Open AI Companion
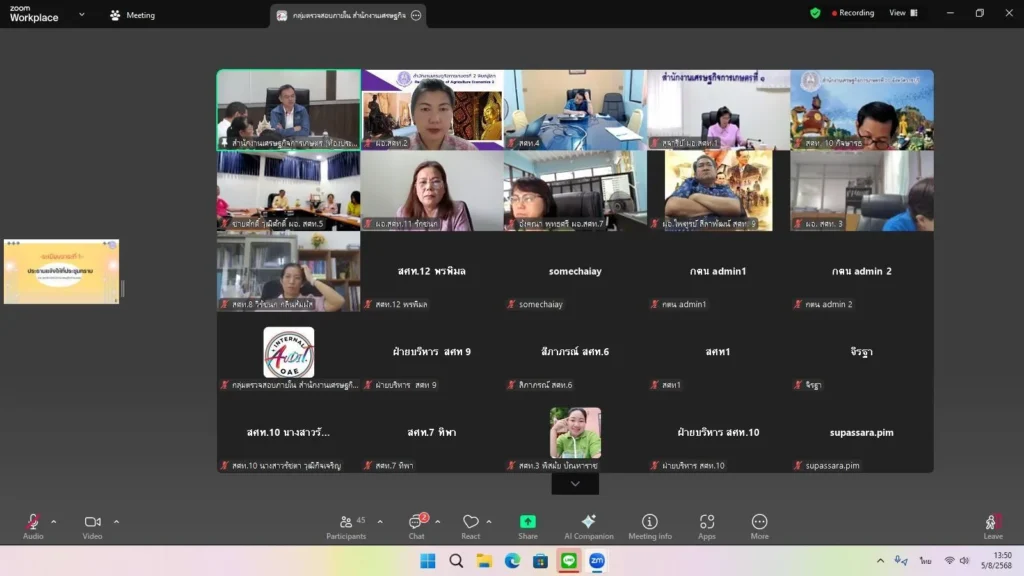This screenshot has width=1024, height=576. click(x=588, y=526)
